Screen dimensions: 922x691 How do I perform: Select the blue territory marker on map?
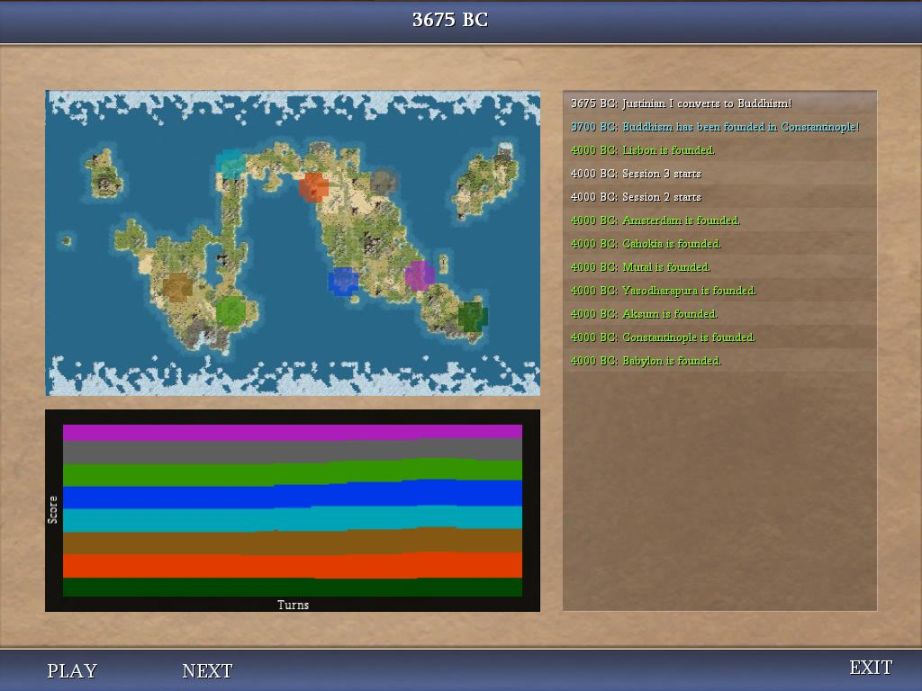point(343,281)
